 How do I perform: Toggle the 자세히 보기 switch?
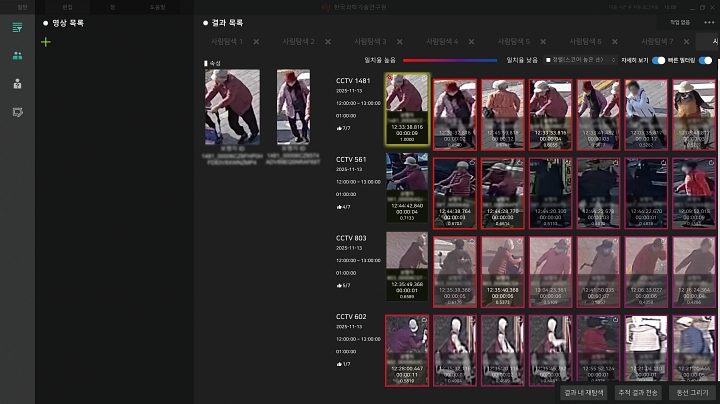coord(659,60)
